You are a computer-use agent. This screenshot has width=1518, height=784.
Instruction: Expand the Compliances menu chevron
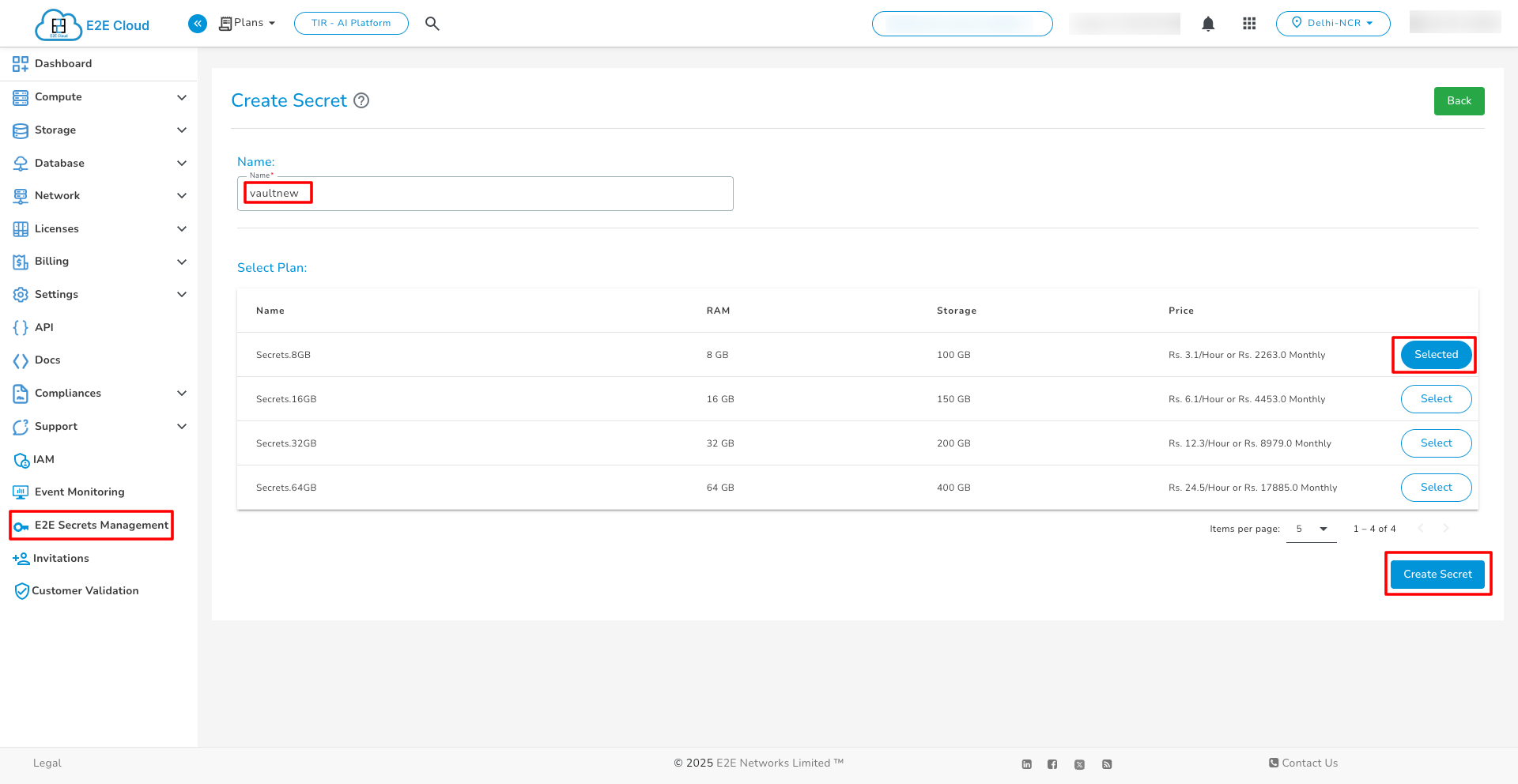click(x=182, y=394)
